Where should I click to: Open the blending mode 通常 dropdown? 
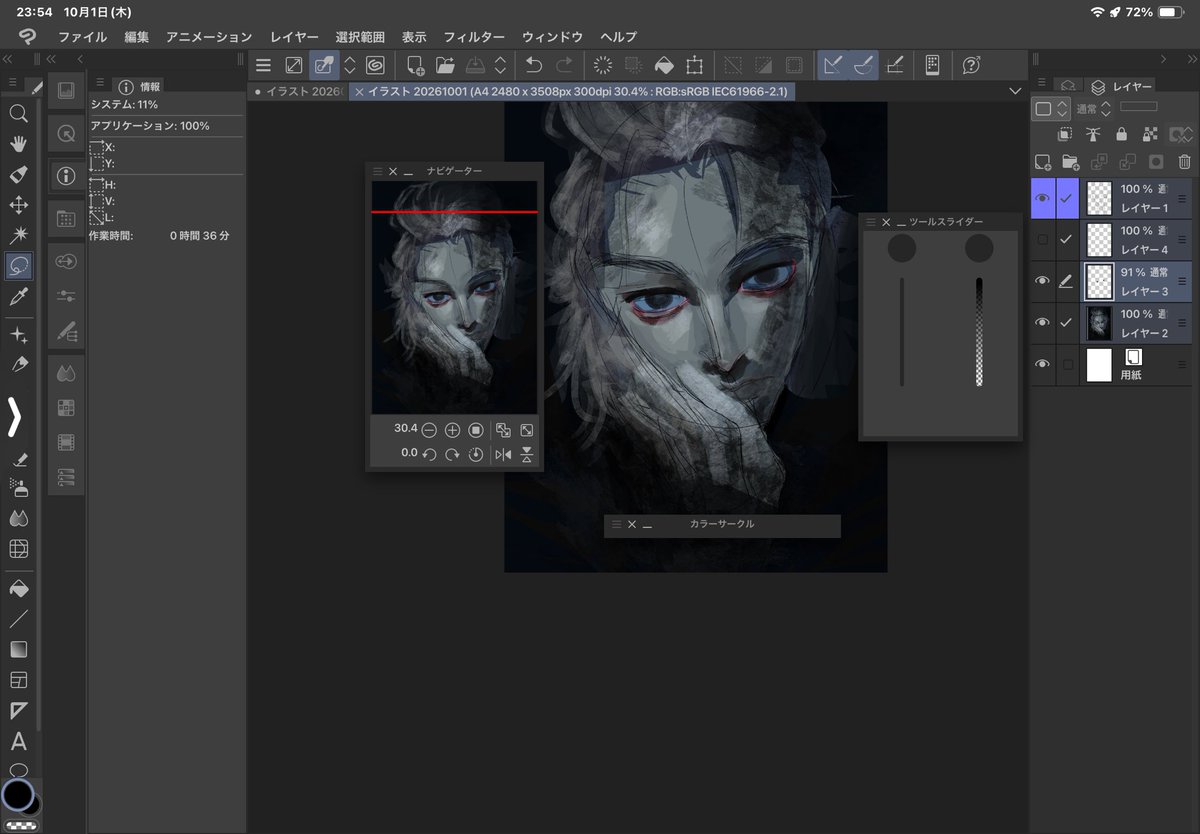1092,108
